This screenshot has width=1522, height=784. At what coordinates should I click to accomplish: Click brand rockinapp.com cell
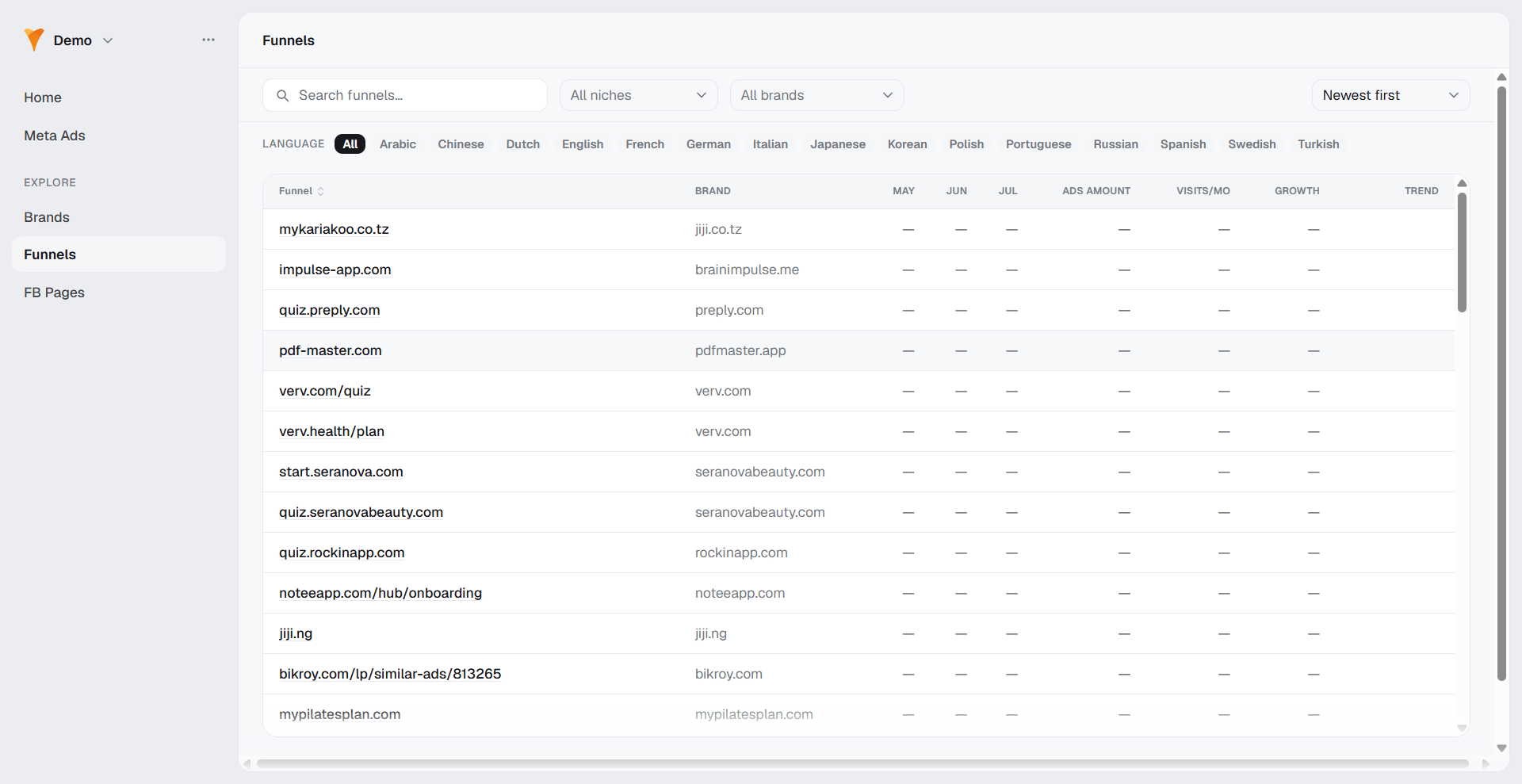(x=741, y=553)
